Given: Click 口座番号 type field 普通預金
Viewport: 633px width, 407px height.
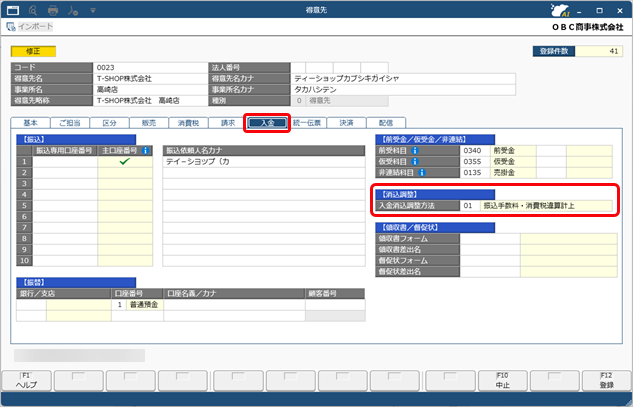Looking at the screenshot, I should click(x=145, y=304).
